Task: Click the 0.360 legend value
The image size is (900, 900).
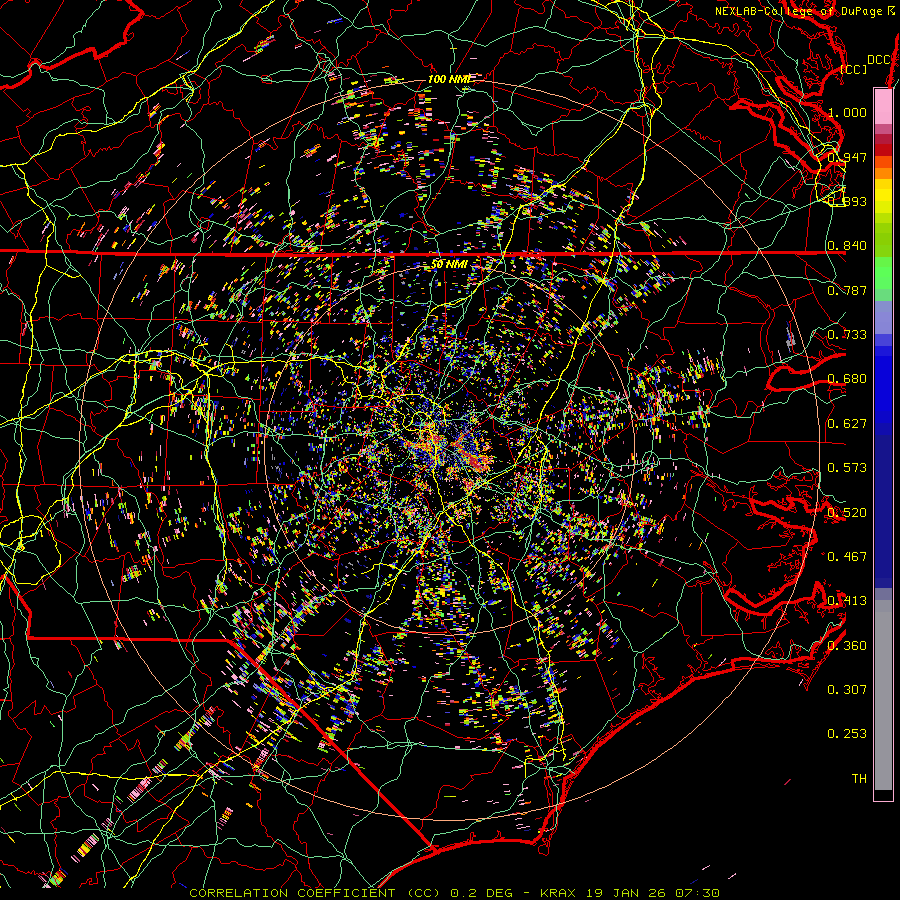Action: point(847,645)
